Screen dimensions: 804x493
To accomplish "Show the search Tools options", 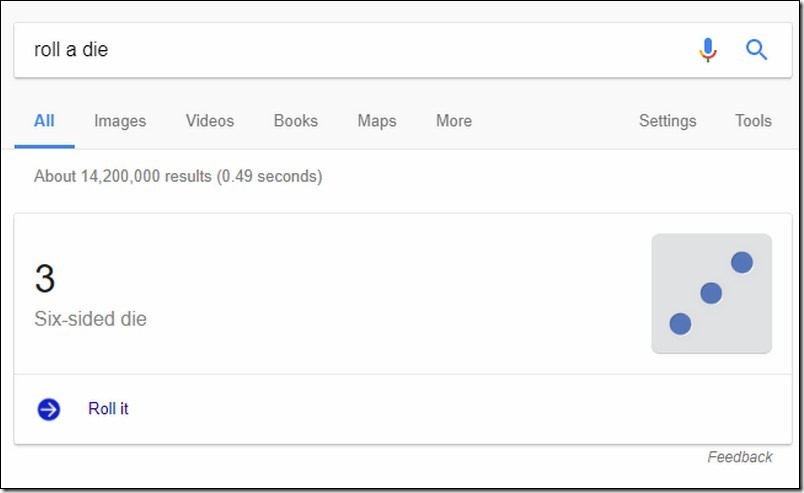I will point(753,121).
